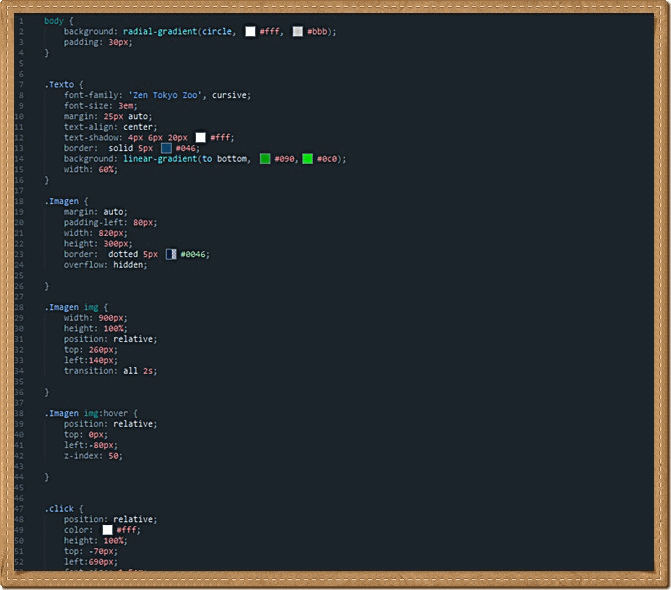Viewport: 671px width, 590px height.
Task: Open the #fff swatch in body radial-gradient
Action: [250, 32]
